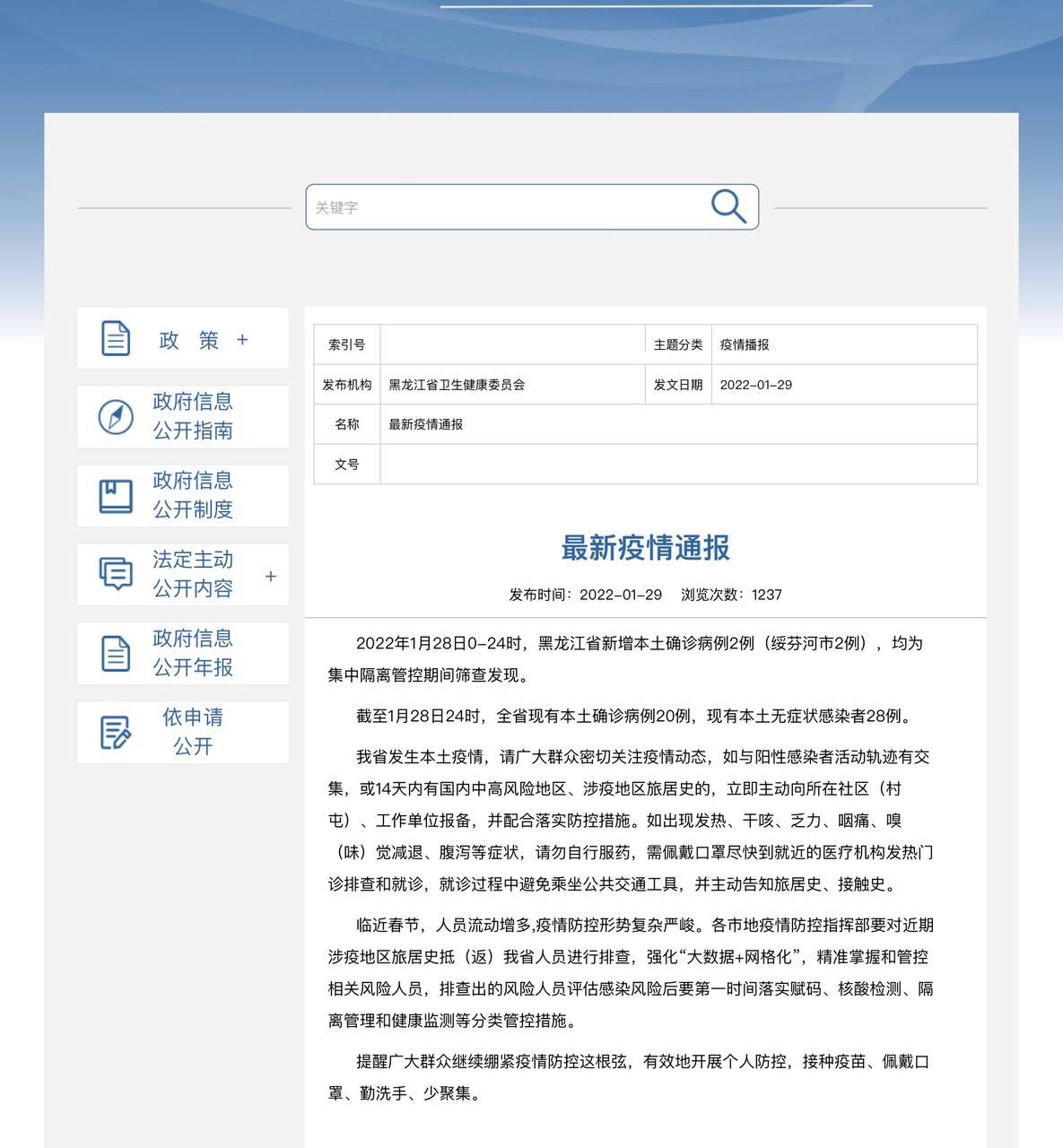Click the 发布机构 label cell
This screenshot has height=1148, width=1063.
(x=347, y=385)
